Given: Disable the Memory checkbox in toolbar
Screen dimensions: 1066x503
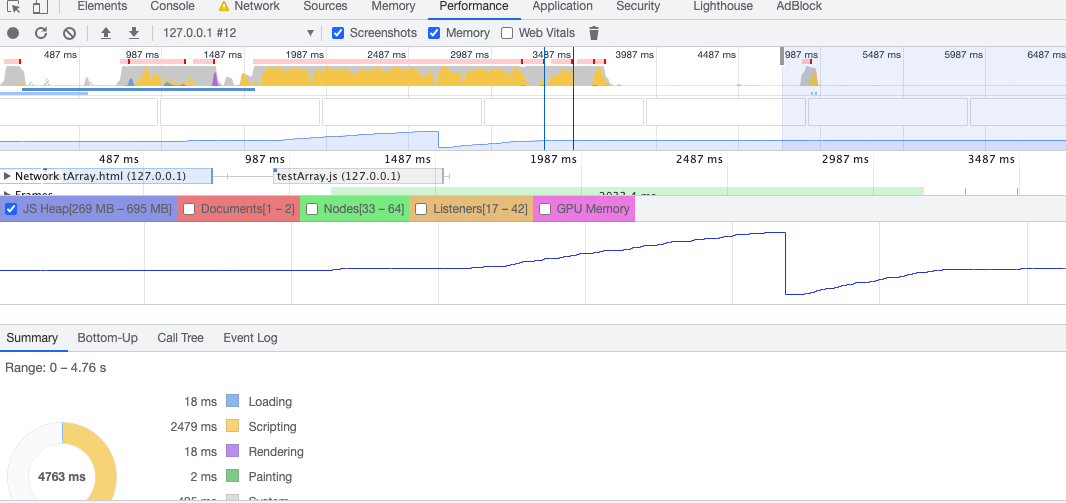Looking at the screenshot, I should click(x=434, y=33).
